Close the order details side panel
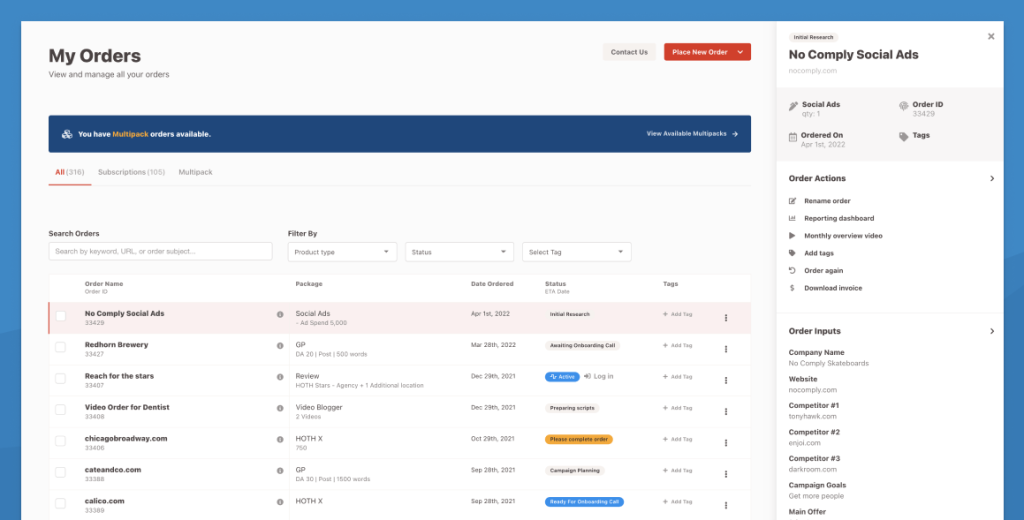 click(991, 36)
